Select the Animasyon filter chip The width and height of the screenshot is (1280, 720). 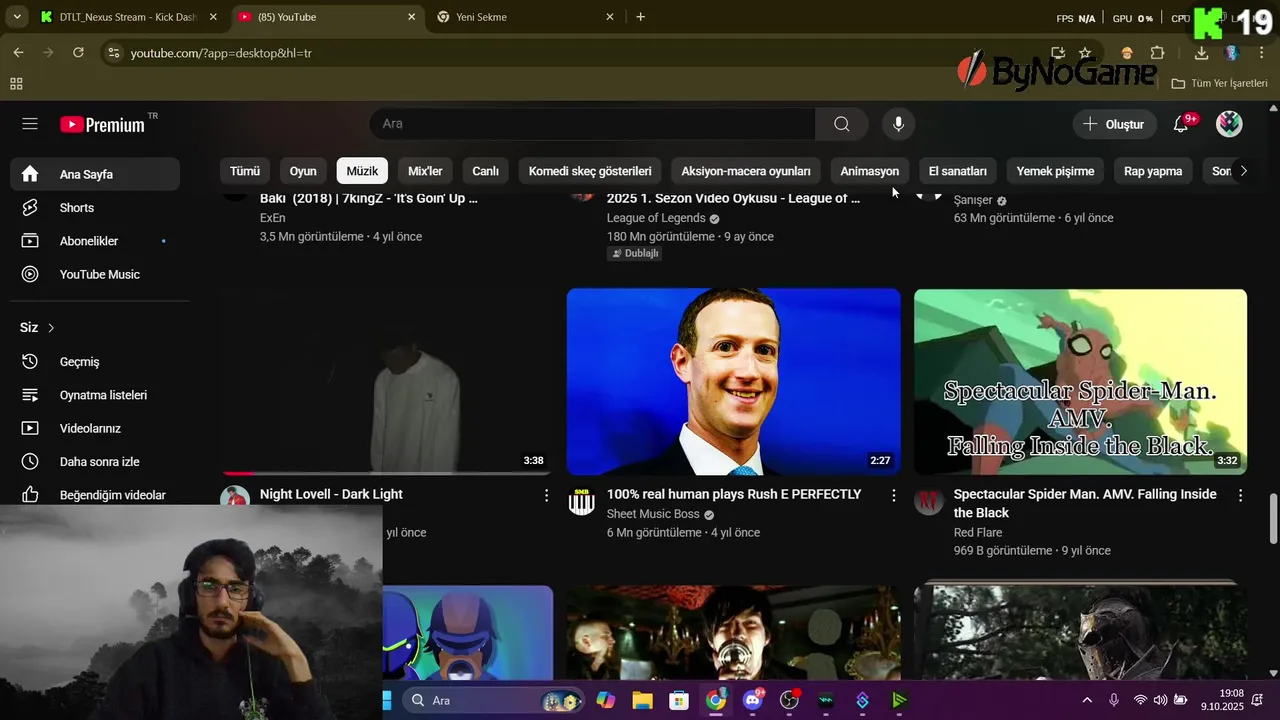click(x=869, y=171)
